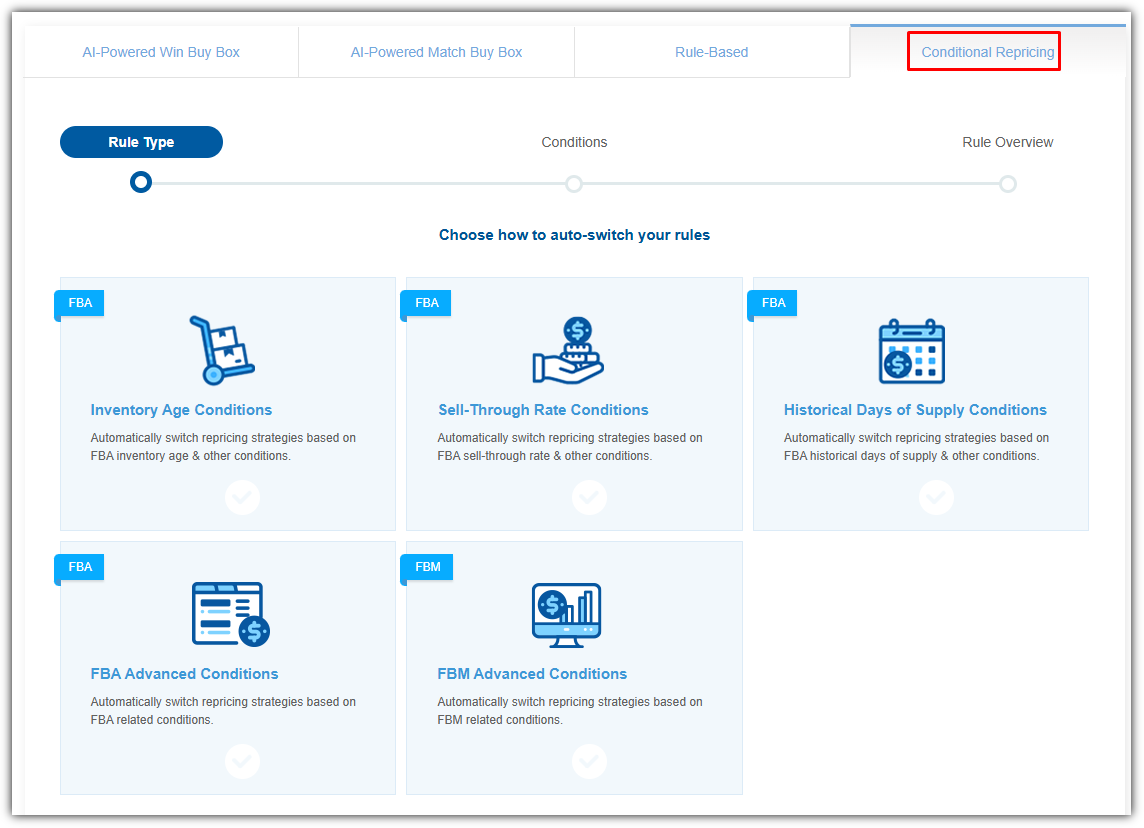This screenshot has width=1144, height=828.
Task: Go to the Conditions step label
Action: click(574, 142)
